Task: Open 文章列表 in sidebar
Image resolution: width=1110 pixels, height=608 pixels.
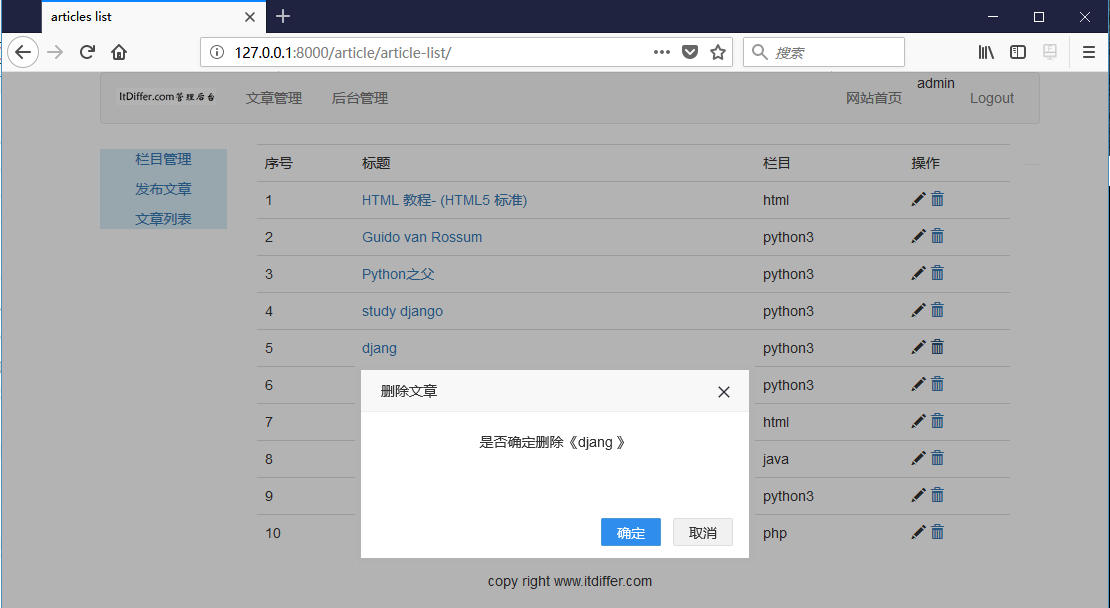Action: pos(164,219)
